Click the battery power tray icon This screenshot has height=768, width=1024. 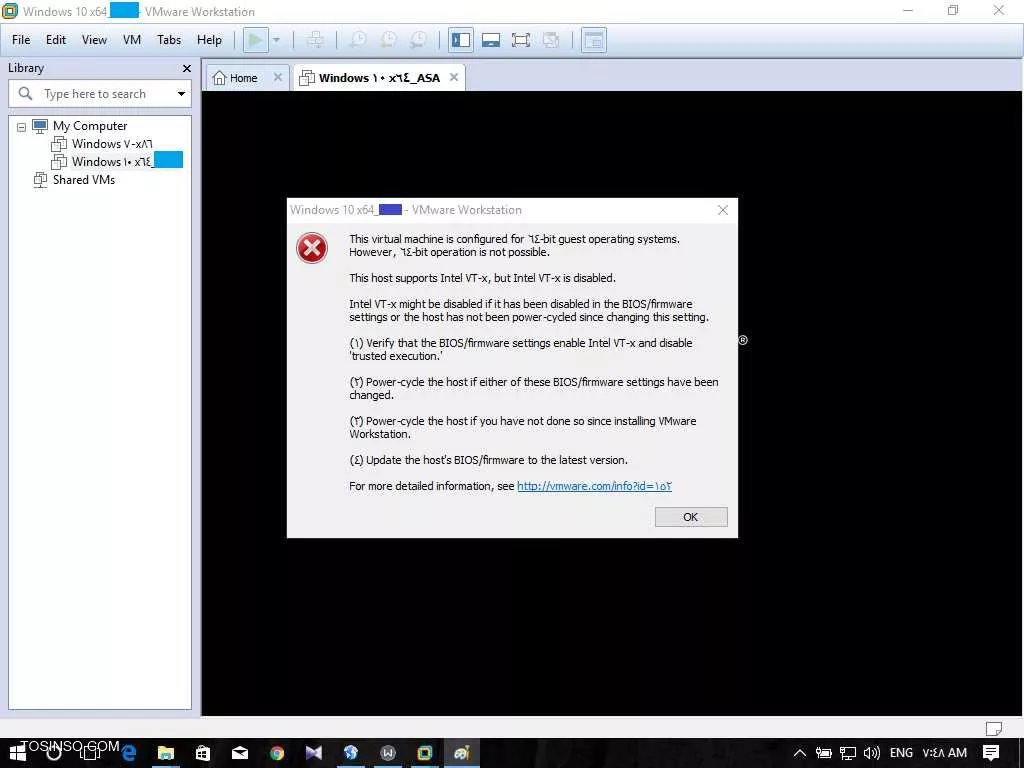point(824,753)
